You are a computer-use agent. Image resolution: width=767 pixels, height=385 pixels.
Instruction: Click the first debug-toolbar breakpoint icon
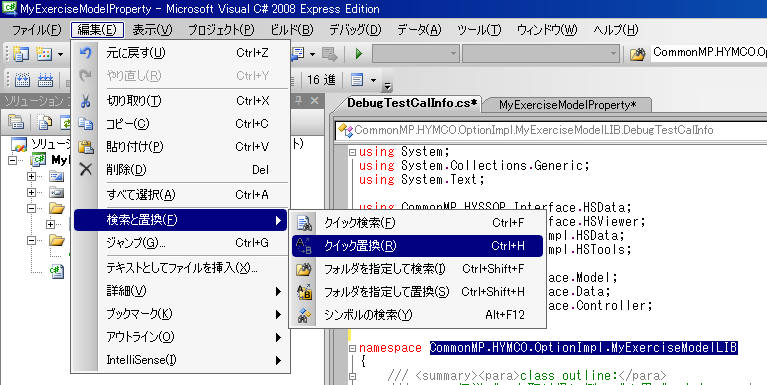(x=23, y=80)
